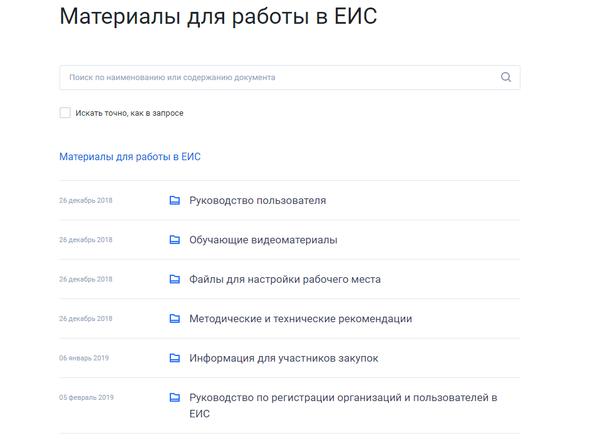Click the 05 февраль 2019 date
The height and width of the screenshot is (443, 600).
pos(86,397)
